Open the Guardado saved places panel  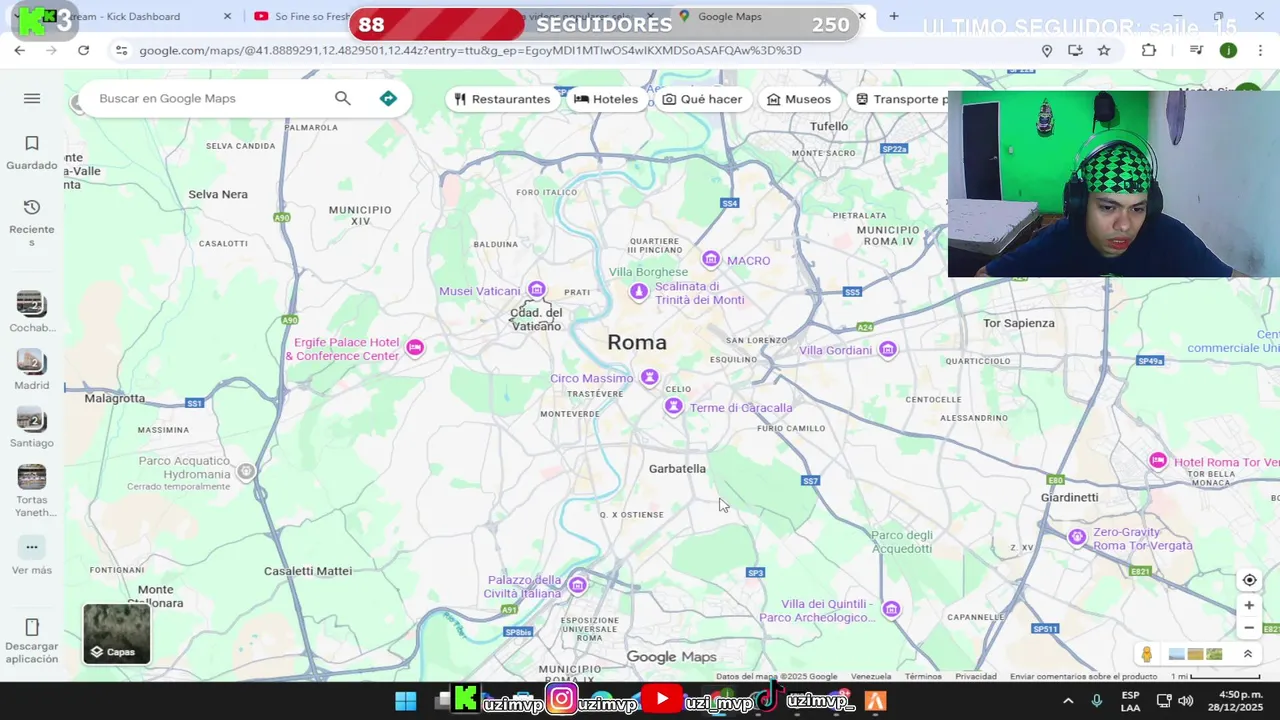tap(32, 153)
